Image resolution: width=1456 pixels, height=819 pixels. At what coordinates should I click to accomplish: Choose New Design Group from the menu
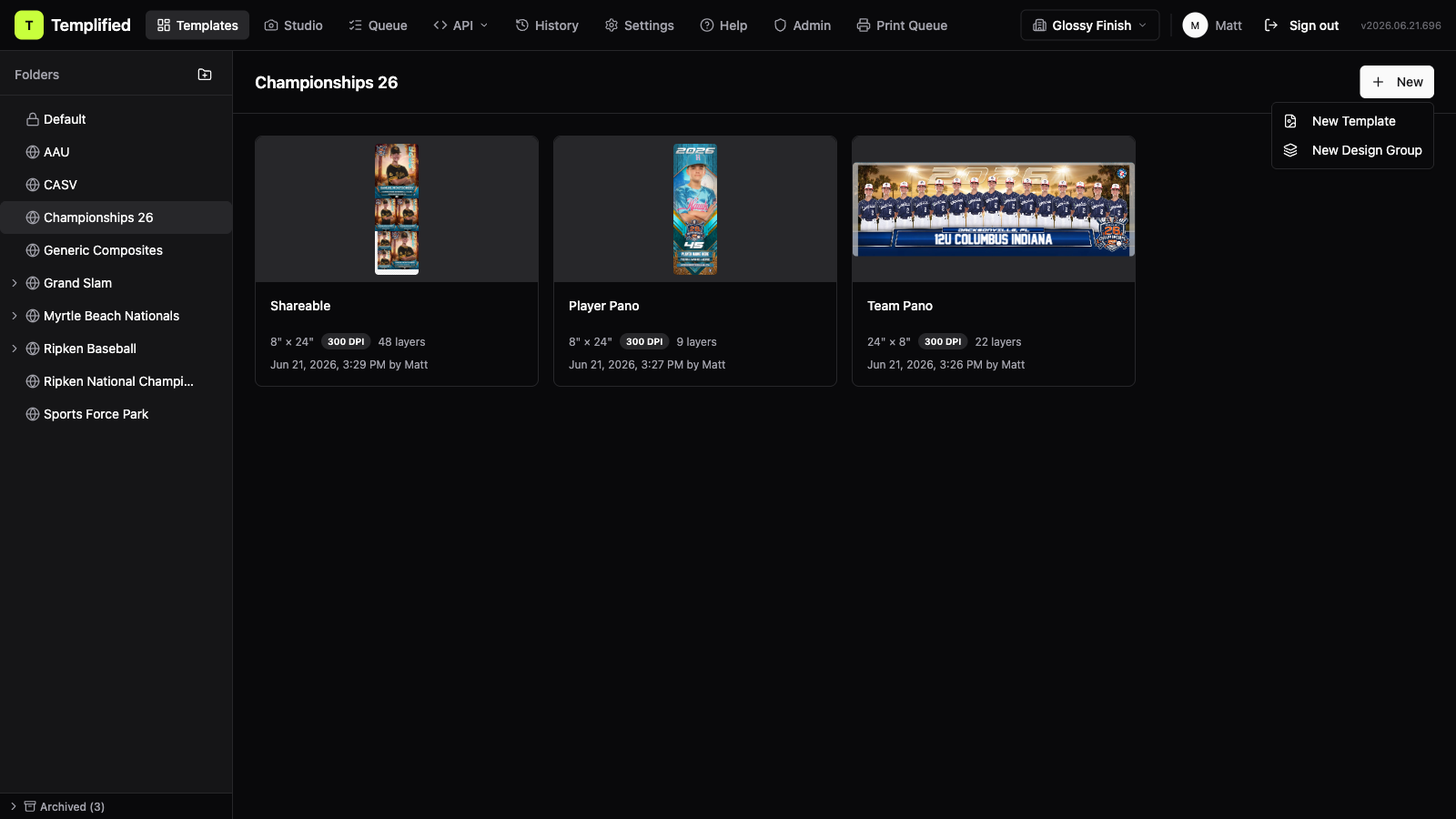pyautogui.click(x=1352, y=150)
